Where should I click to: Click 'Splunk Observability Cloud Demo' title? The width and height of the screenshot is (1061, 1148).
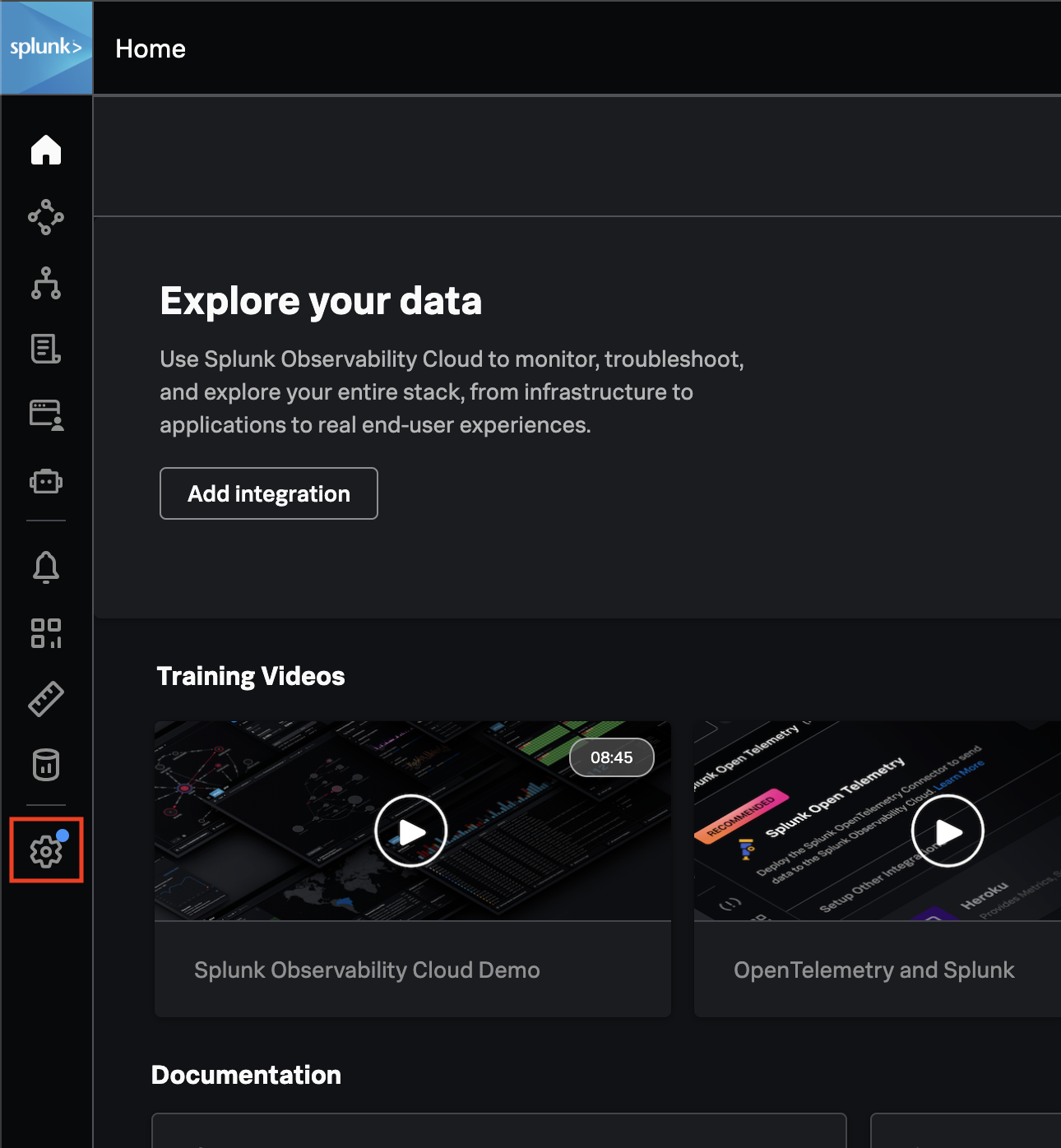(367, 970)
